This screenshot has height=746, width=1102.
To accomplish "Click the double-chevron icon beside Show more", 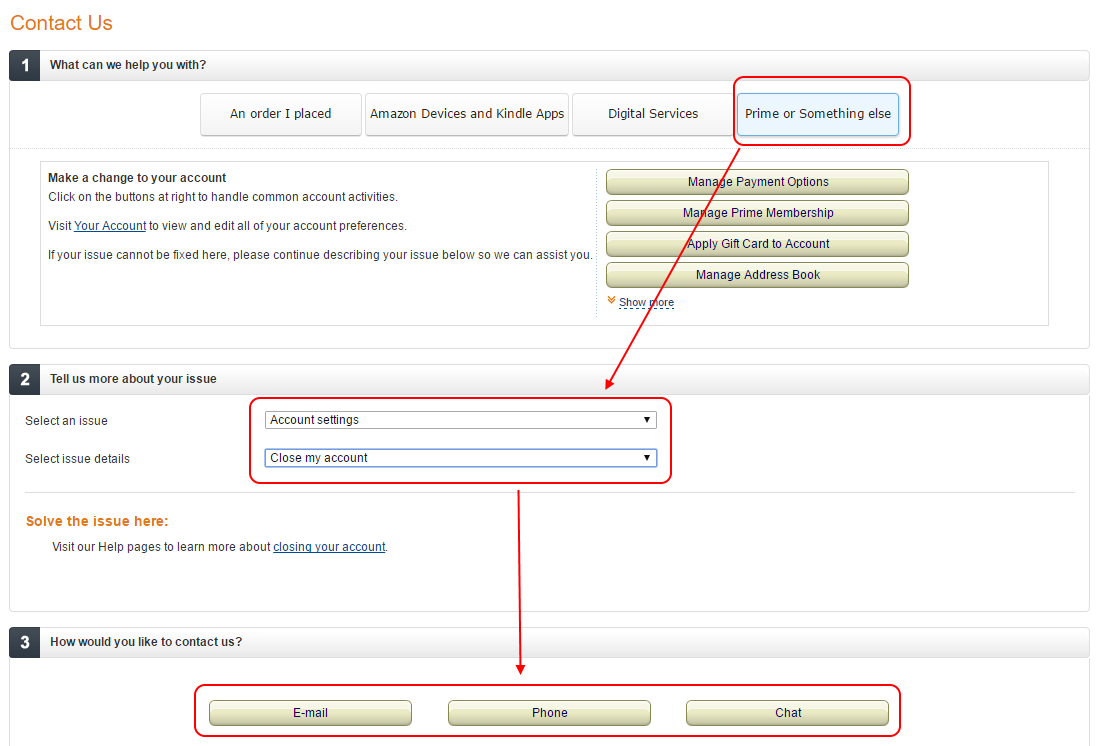I will (611, 300).
